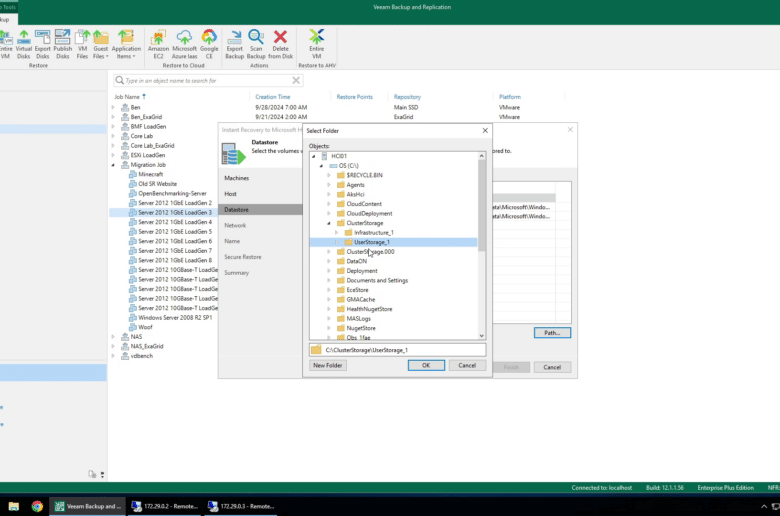
Task: Select the Agents folder
Action: [355, 185]
